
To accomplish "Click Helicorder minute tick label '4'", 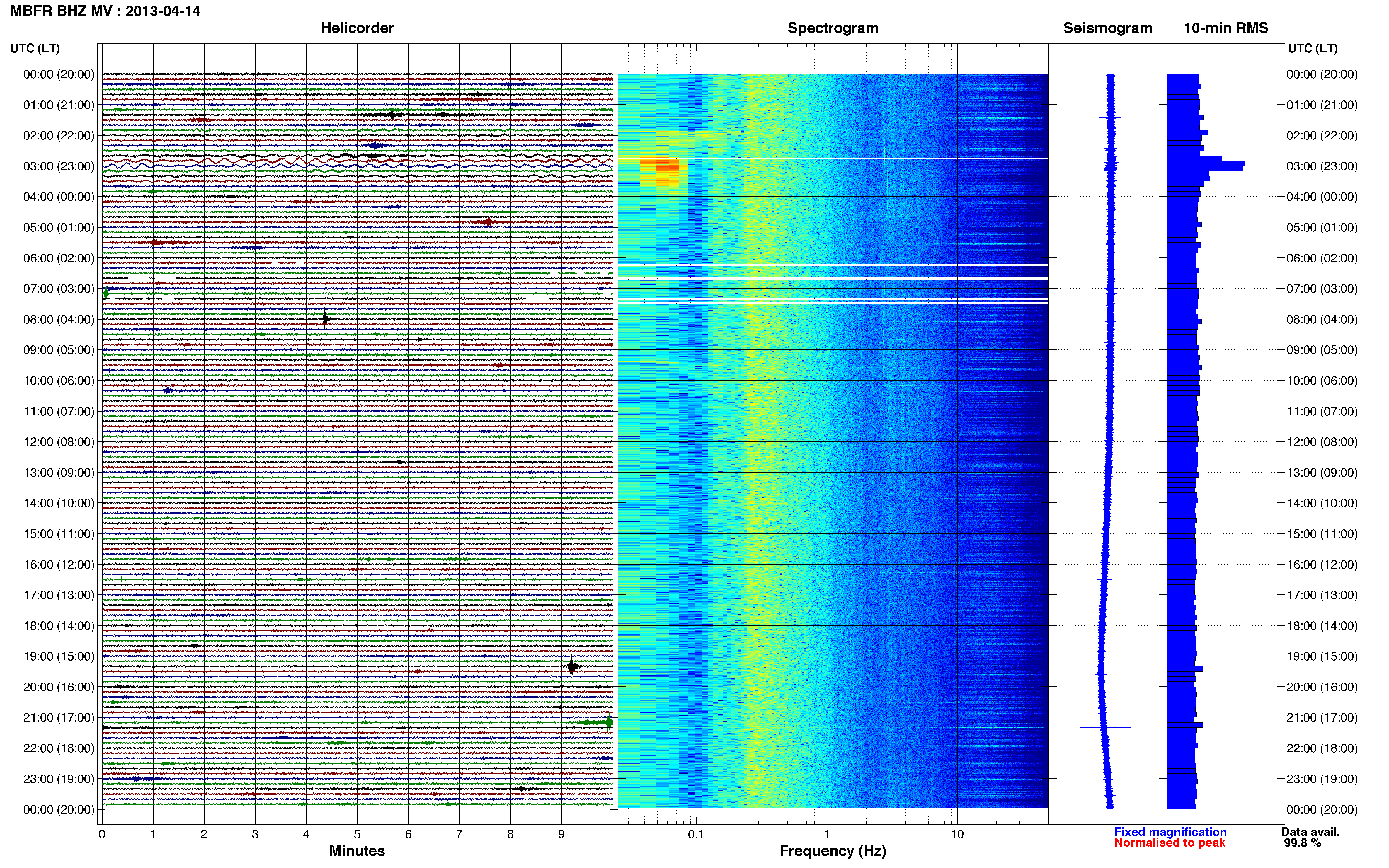I will [306, 834].
